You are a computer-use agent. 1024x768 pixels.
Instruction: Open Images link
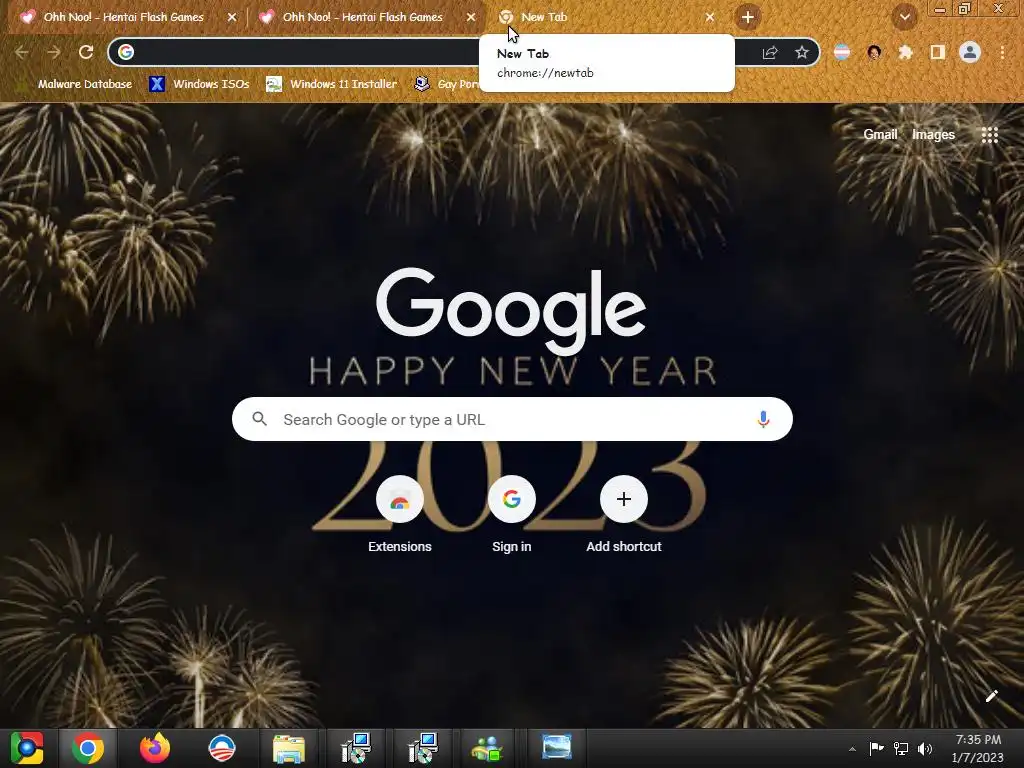(x=933, y=135)
